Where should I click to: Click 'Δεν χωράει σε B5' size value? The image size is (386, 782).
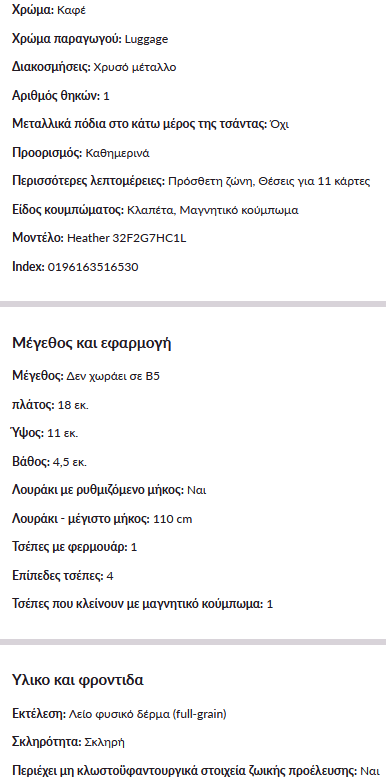pos(113,377)
